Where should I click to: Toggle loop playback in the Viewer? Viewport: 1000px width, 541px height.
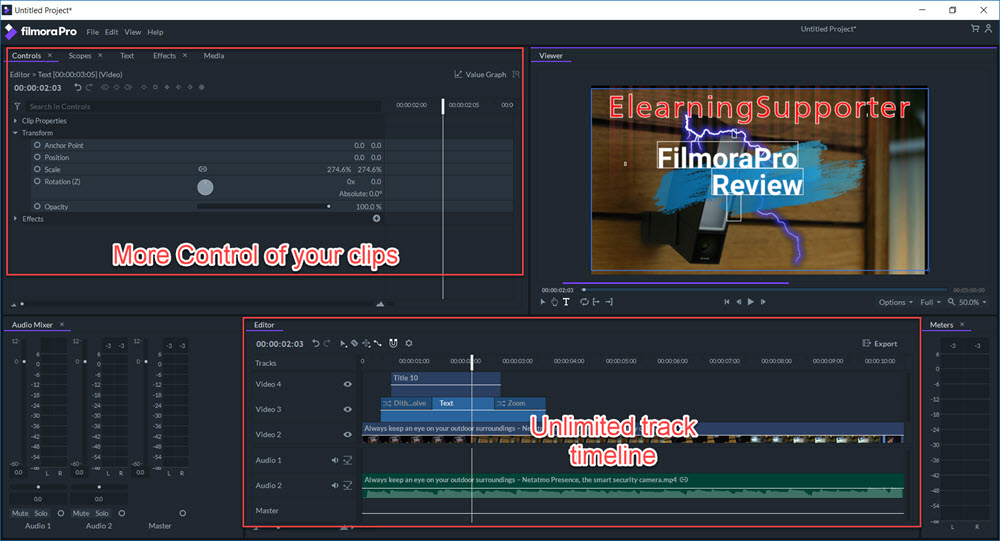pyautogui.click(x=584, y=302)
